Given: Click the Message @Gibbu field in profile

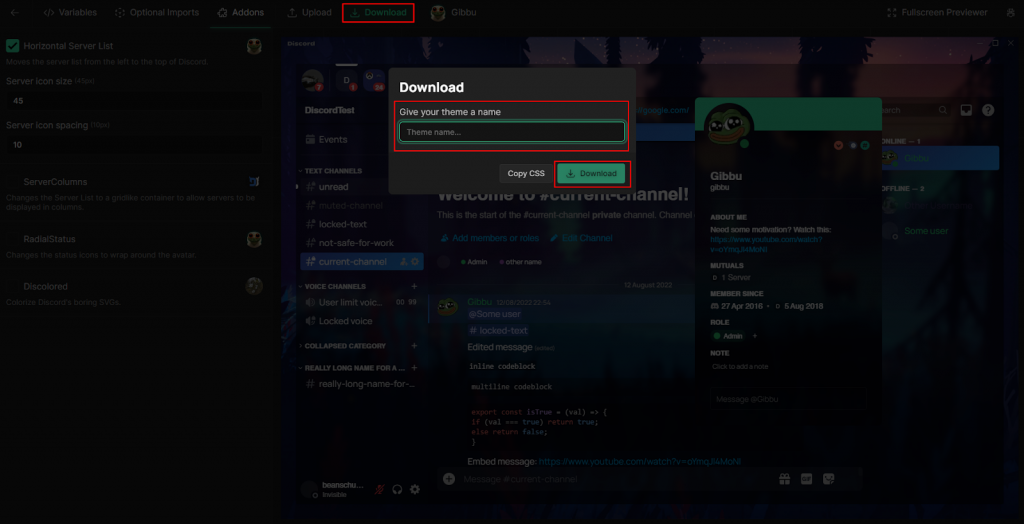Looking at the screenshot, I should click(x=788, y=399).
